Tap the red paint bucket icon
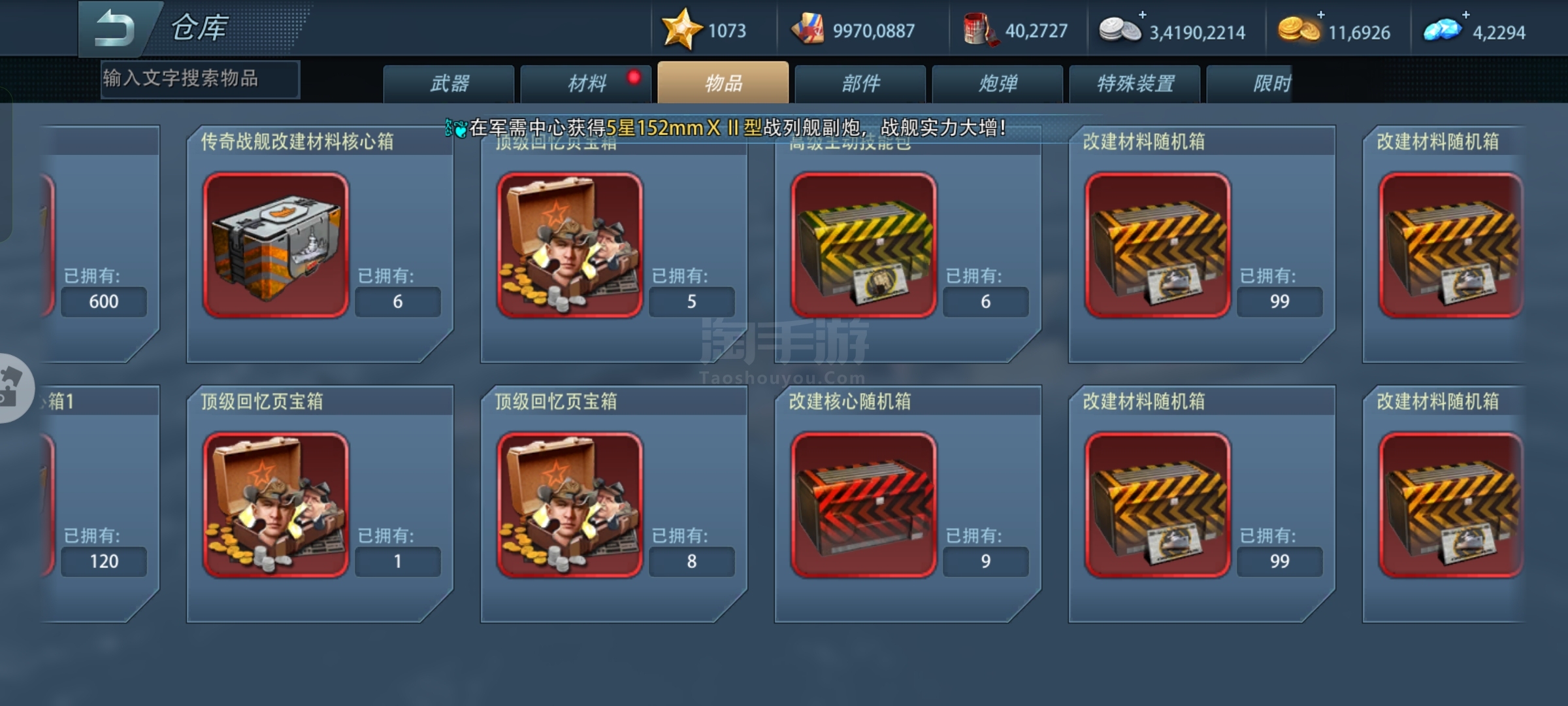This screenshot has width=1568, height=706. (979, 30)
